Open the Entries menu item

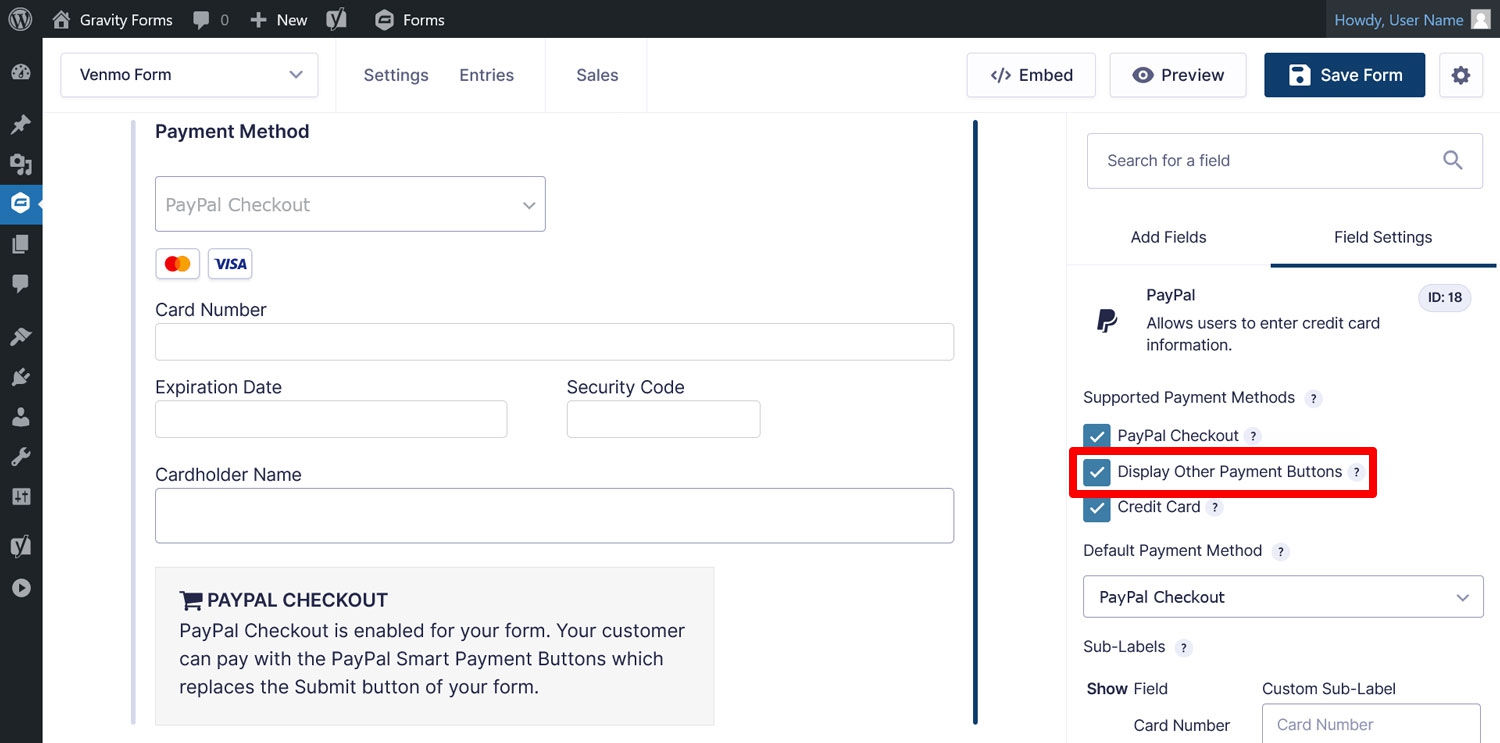click(x=486, y=75)
